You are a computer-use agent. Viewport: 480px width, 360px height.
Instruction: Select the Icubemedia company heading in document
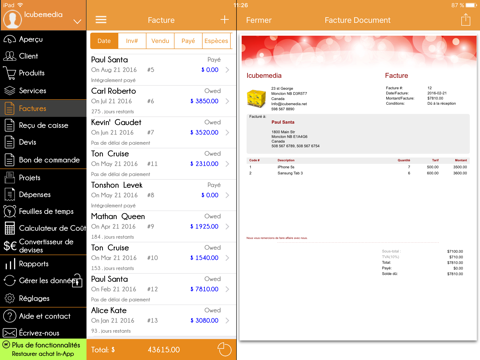point(264,76)
